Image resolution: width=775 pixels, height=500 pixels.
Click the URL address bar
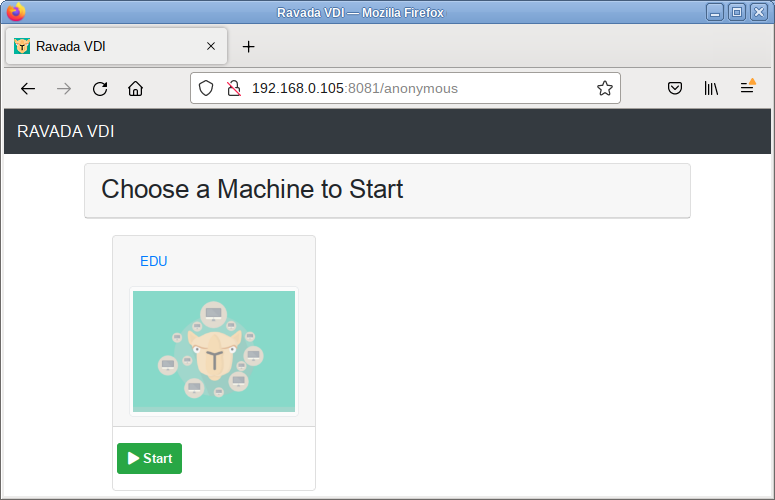point(405,88)
